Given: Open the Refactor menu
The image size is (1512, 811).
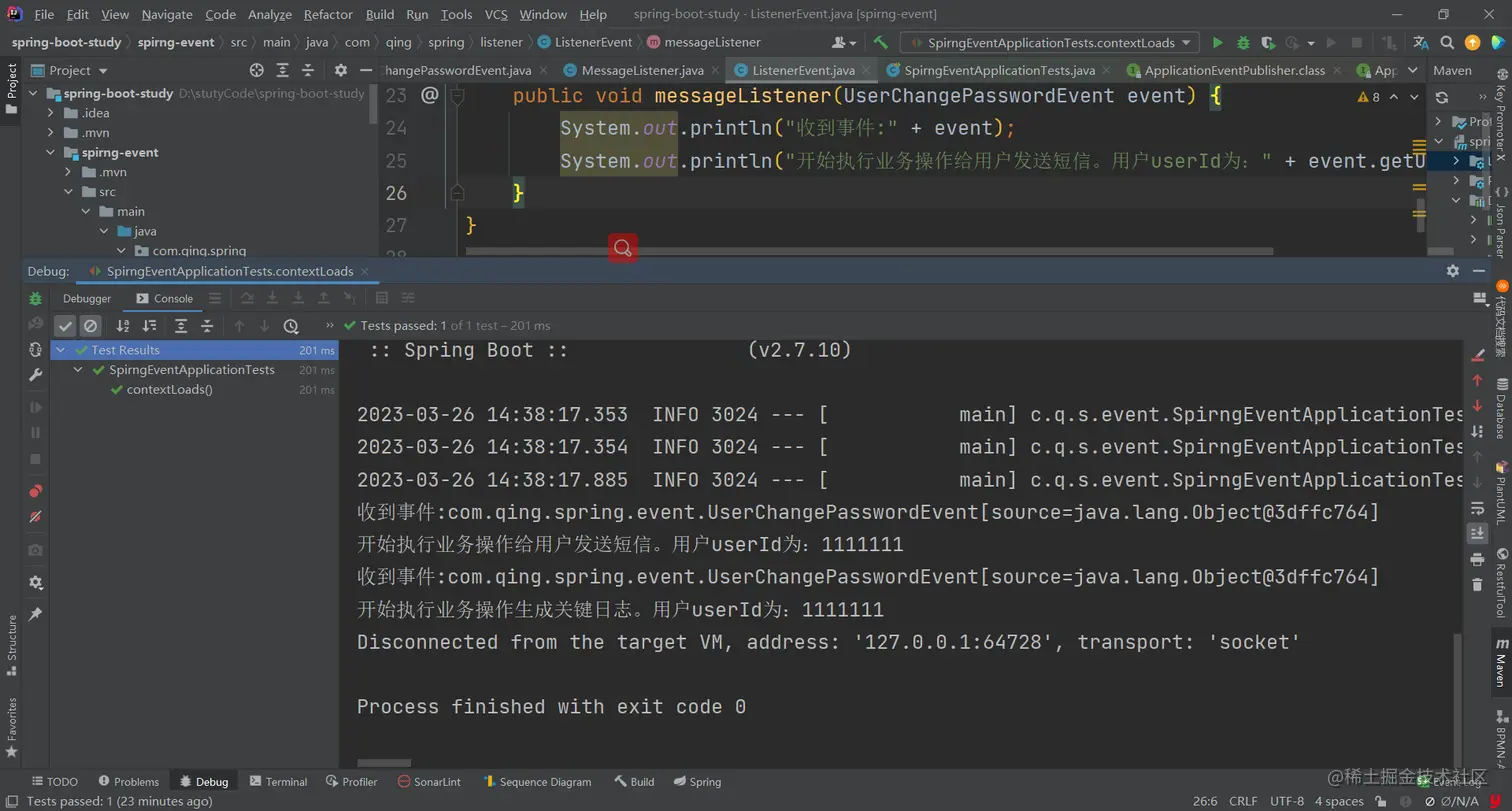Looking at the screenshot, I should (x=328, y=14).
